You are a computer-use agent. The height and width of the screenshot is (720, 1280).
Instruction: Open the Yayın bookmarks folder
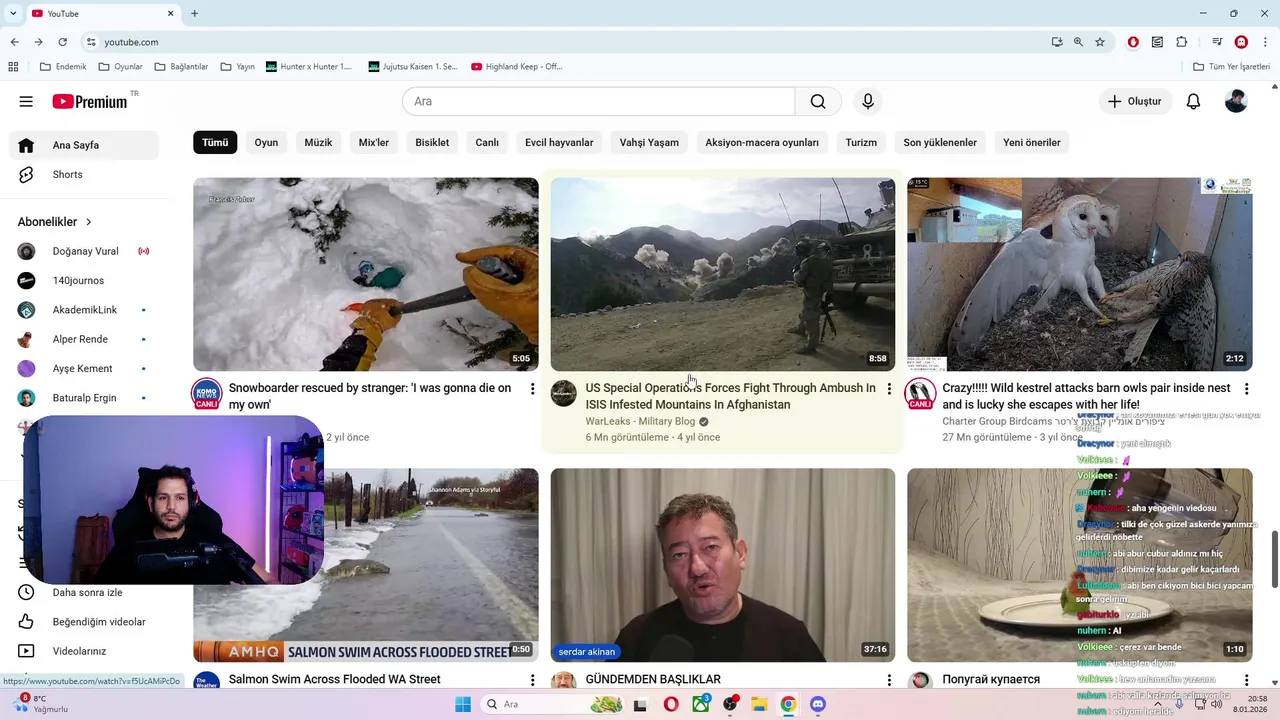237,67
